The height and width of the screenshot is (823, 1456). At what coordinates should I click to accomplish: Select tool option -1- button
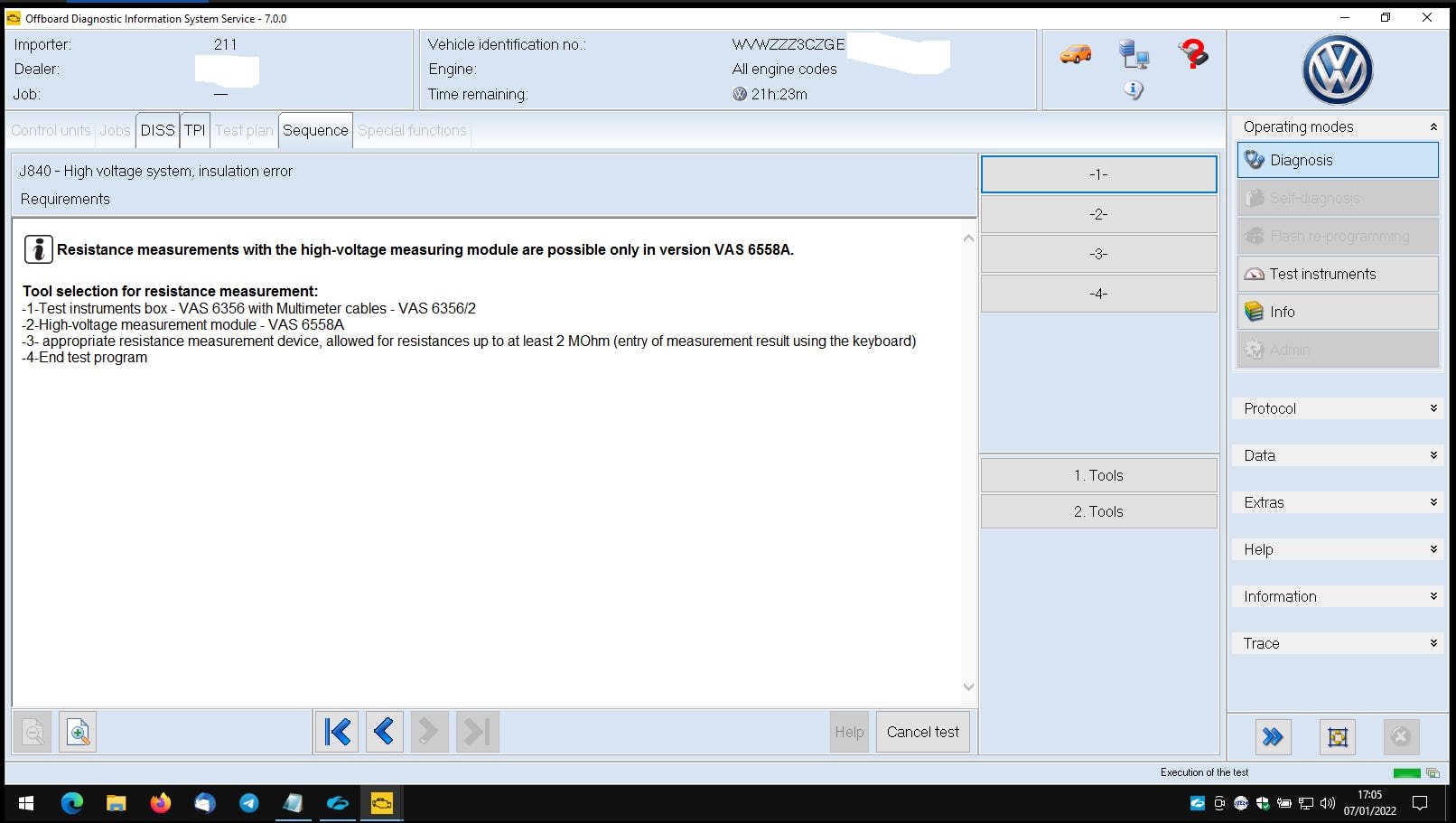(1098, 174)
